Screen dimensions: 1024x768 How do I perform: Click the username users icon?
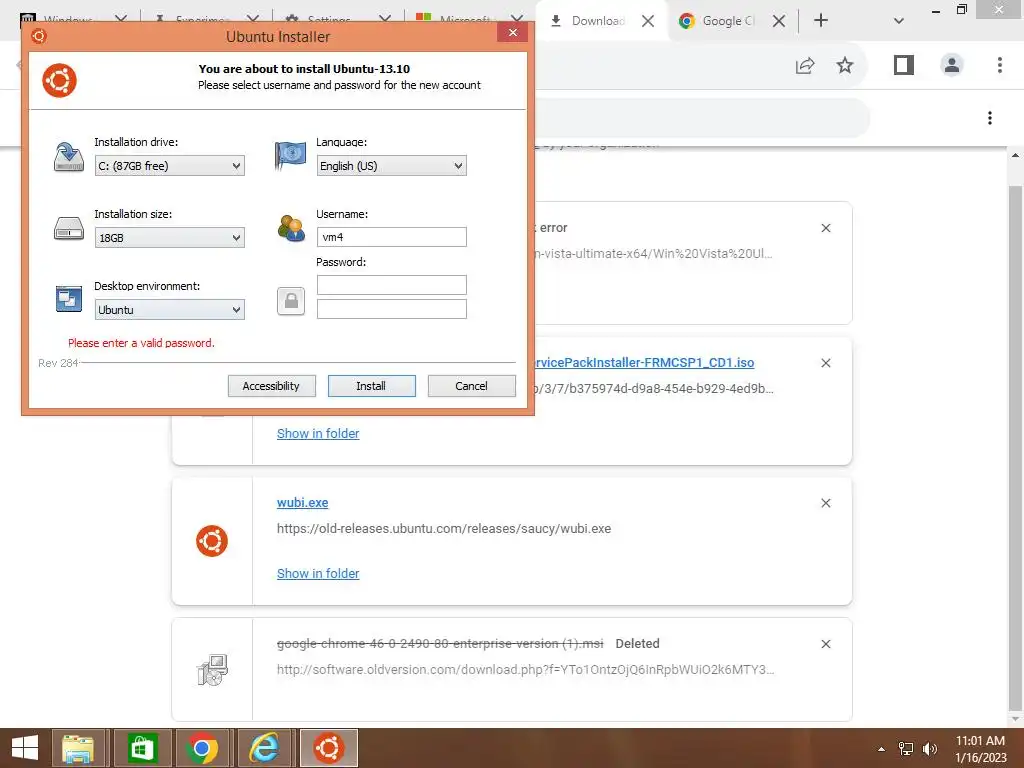(291, 228)
